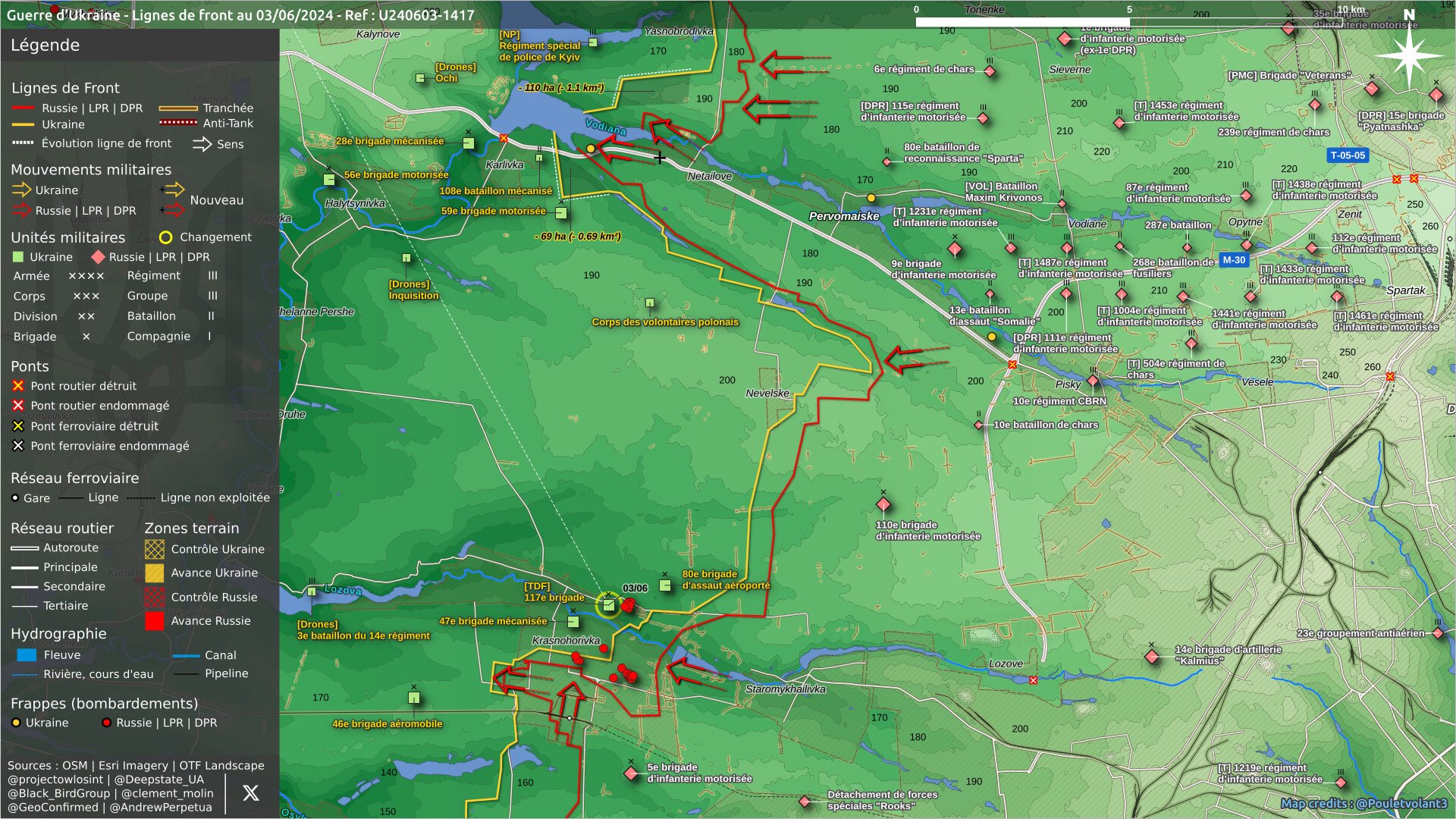The image size is (1456, 819).
Task: Click the 'Mouvements militaires' legend heading
Action: coord(91,170)
